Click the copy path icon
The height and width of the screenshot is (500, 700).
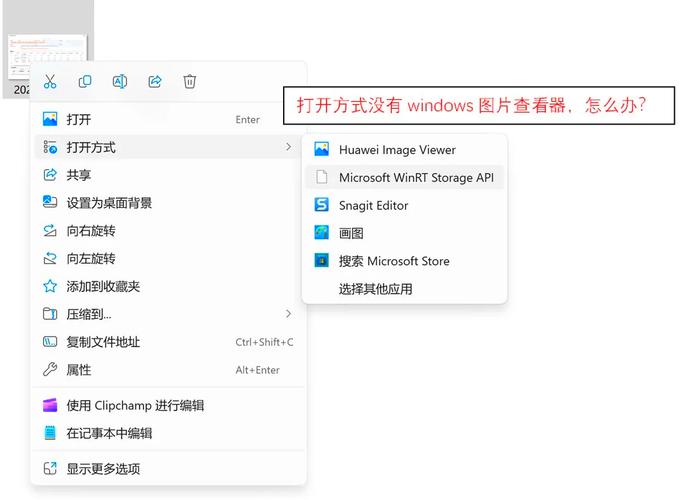pos(50,342)
